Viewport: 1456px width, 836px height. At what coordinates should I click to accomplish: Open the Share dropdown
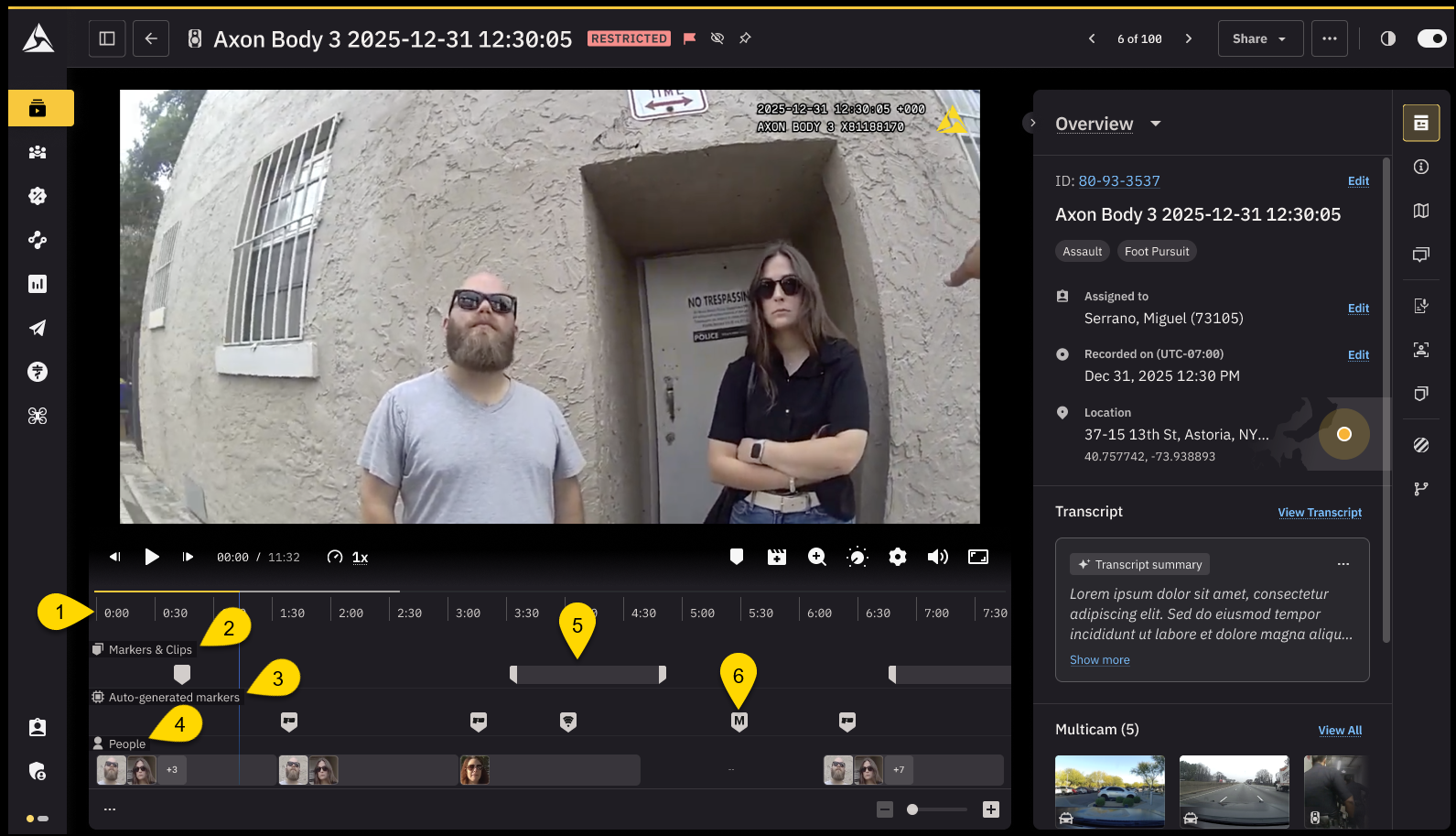coord(1260,38)
